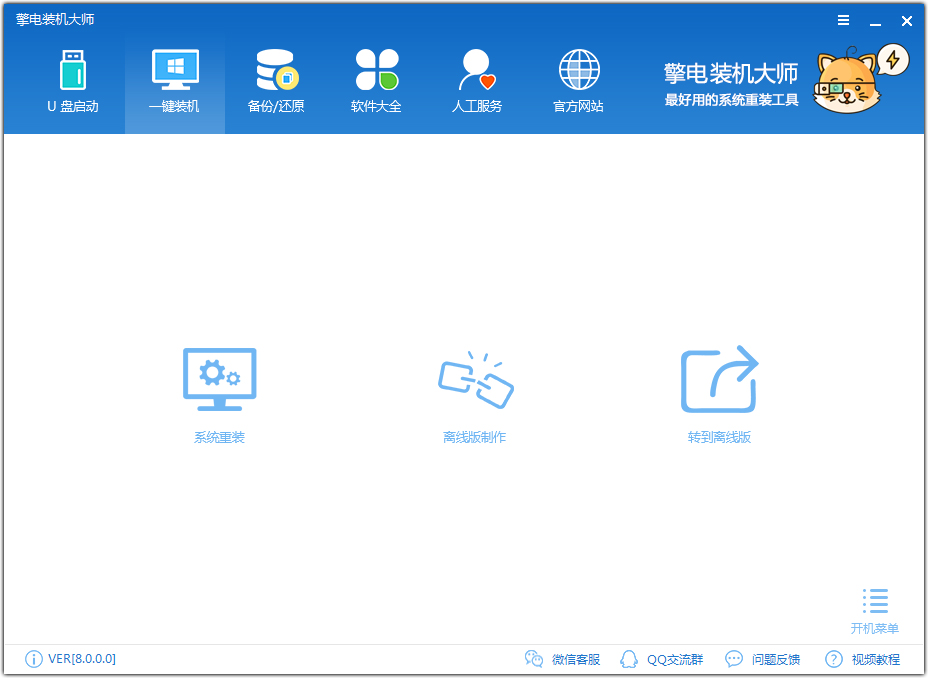Open the 开机菜单 list icon
Screen dimensions: 928x678
(875, 600)
